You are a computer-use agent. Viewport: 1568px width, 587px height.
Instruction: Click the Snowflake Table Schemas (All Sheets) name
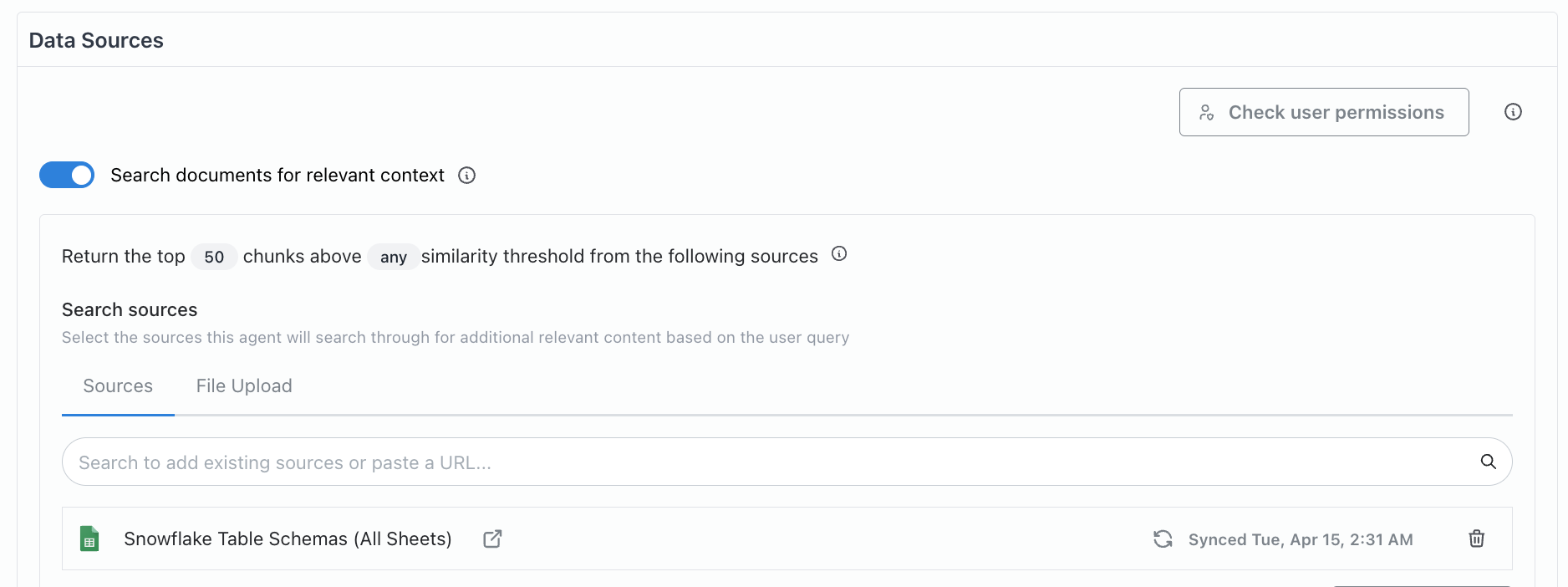click(288, 539)
